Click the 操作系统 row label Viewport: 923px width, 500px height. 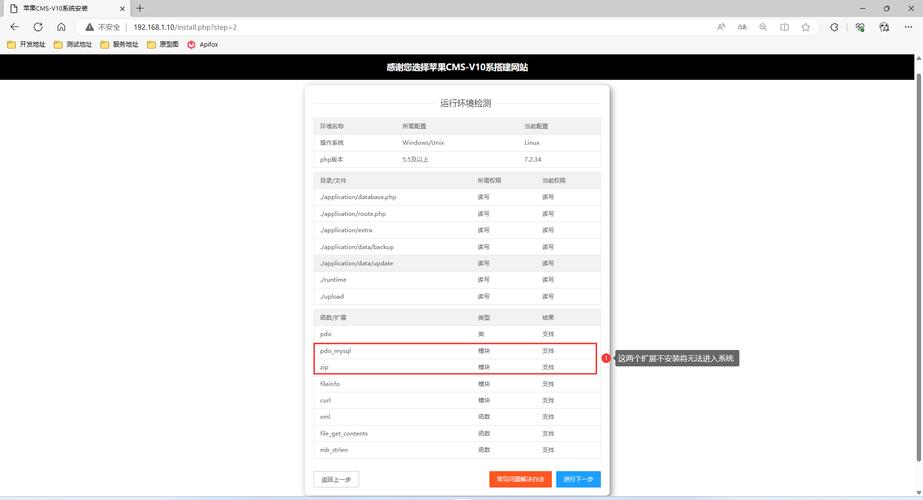[332, 143]
